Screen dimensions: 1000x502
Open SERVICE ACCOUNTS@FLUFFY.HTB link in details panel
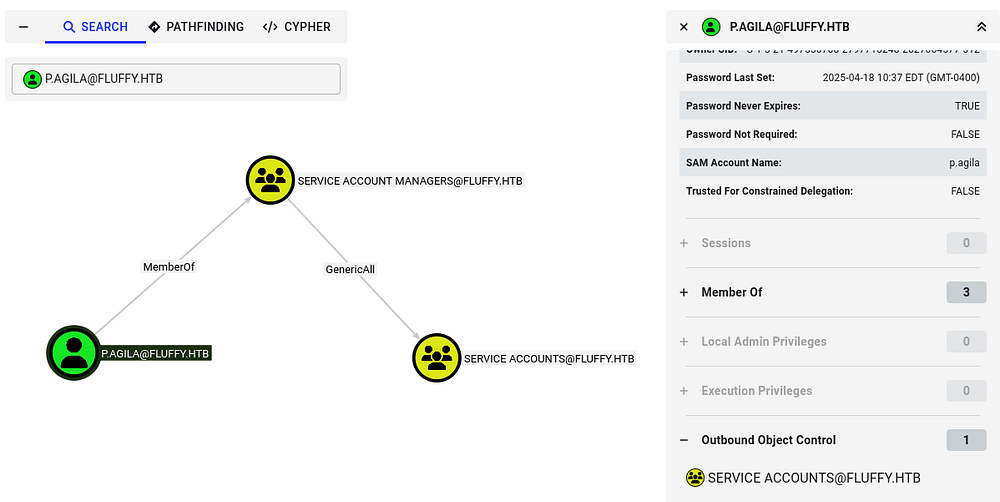[x=813, y=478]
